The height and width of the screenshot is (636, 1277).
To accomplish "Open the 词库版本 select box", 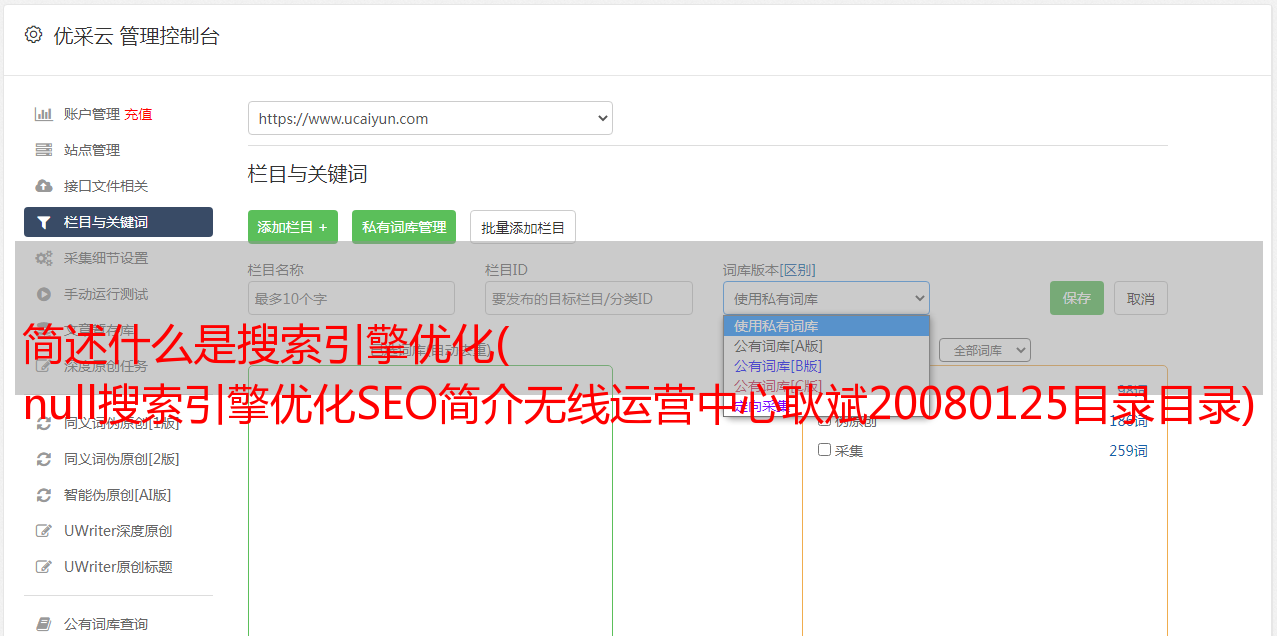I will click(x=826, y=298).
